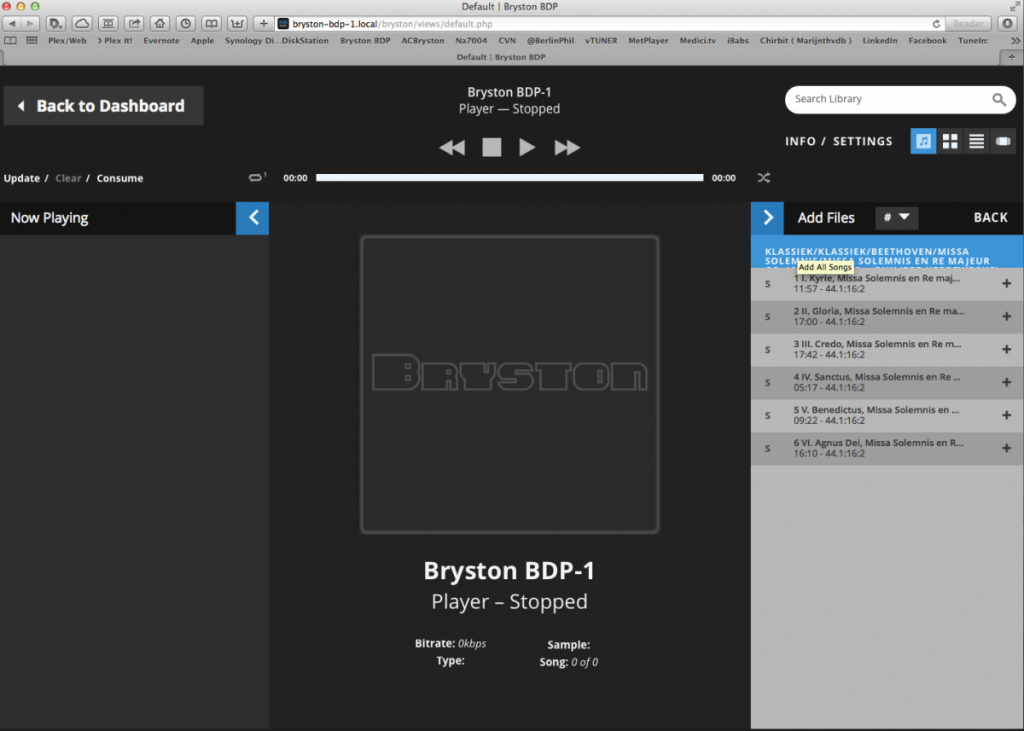Click the S button beside 6 VI. Agnus Dei
This screenshot has height=731, width=1024.
pos(768,449)
